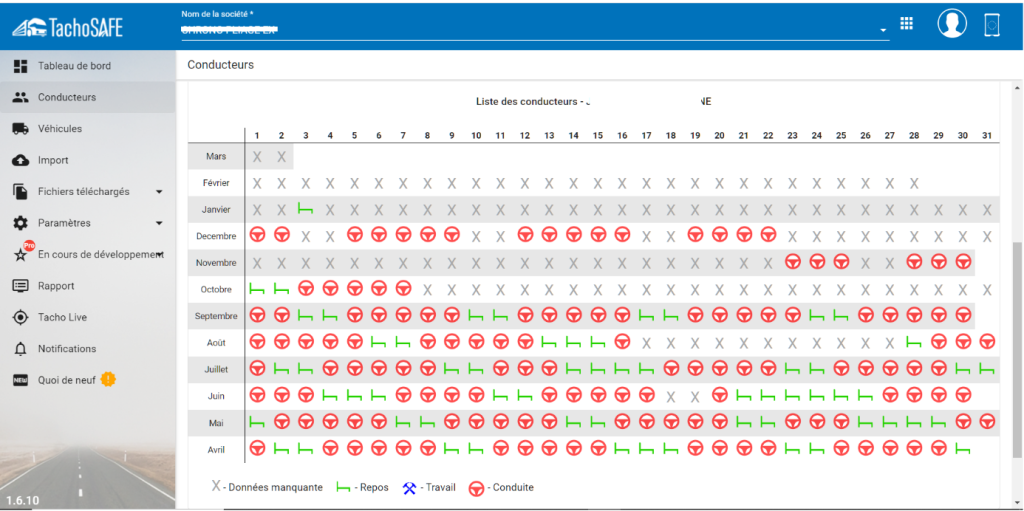1024x511 pixels.
Task: Open the apps grid icon
Action: tap(907, 24)
